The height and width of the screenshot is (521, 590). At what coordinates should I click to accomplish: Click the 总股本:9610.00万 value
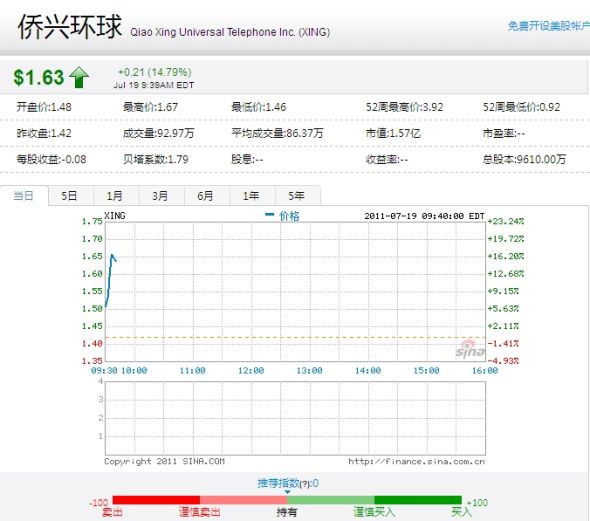(525, 159)
